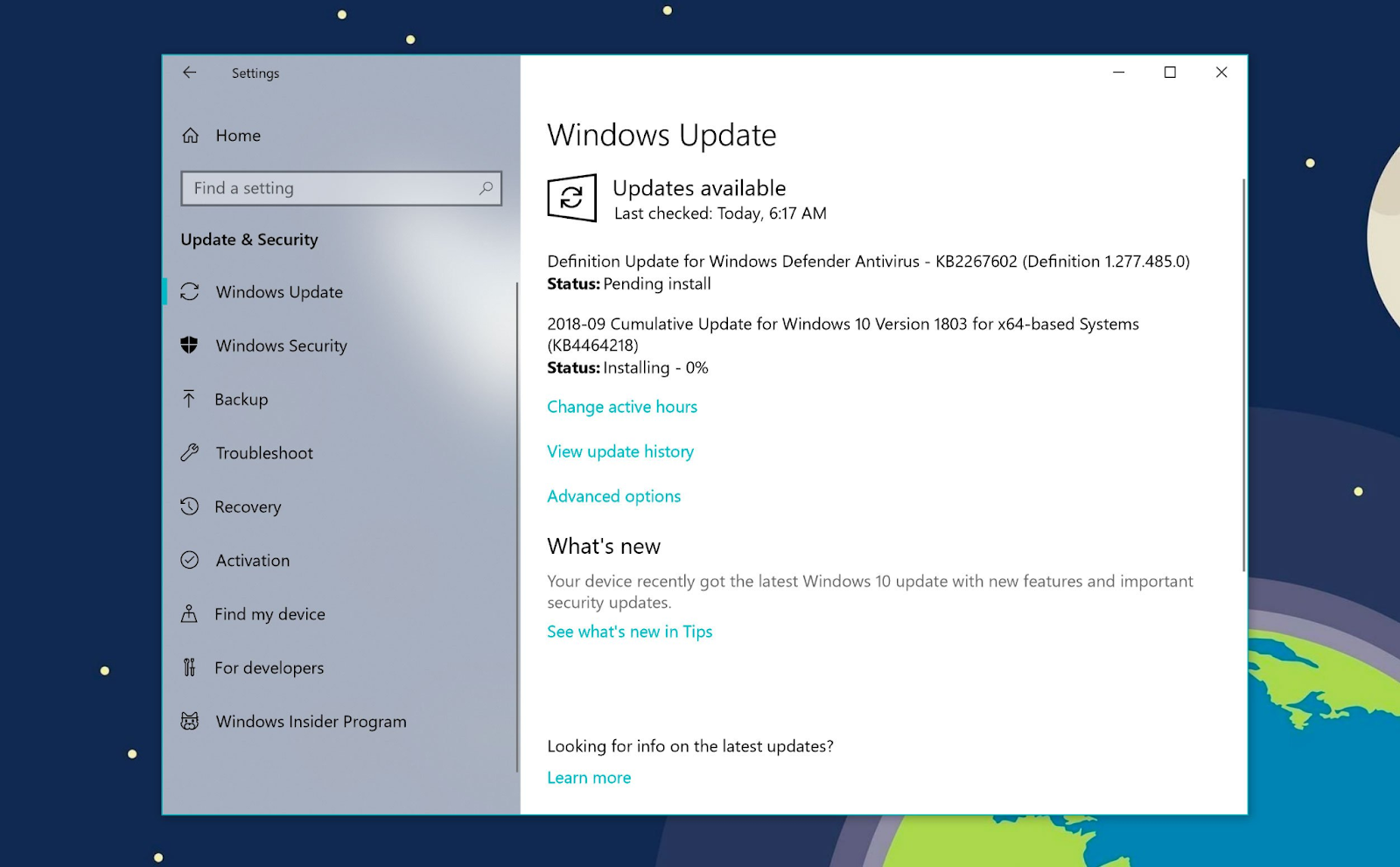Click the Update & Security section heading

249,240
